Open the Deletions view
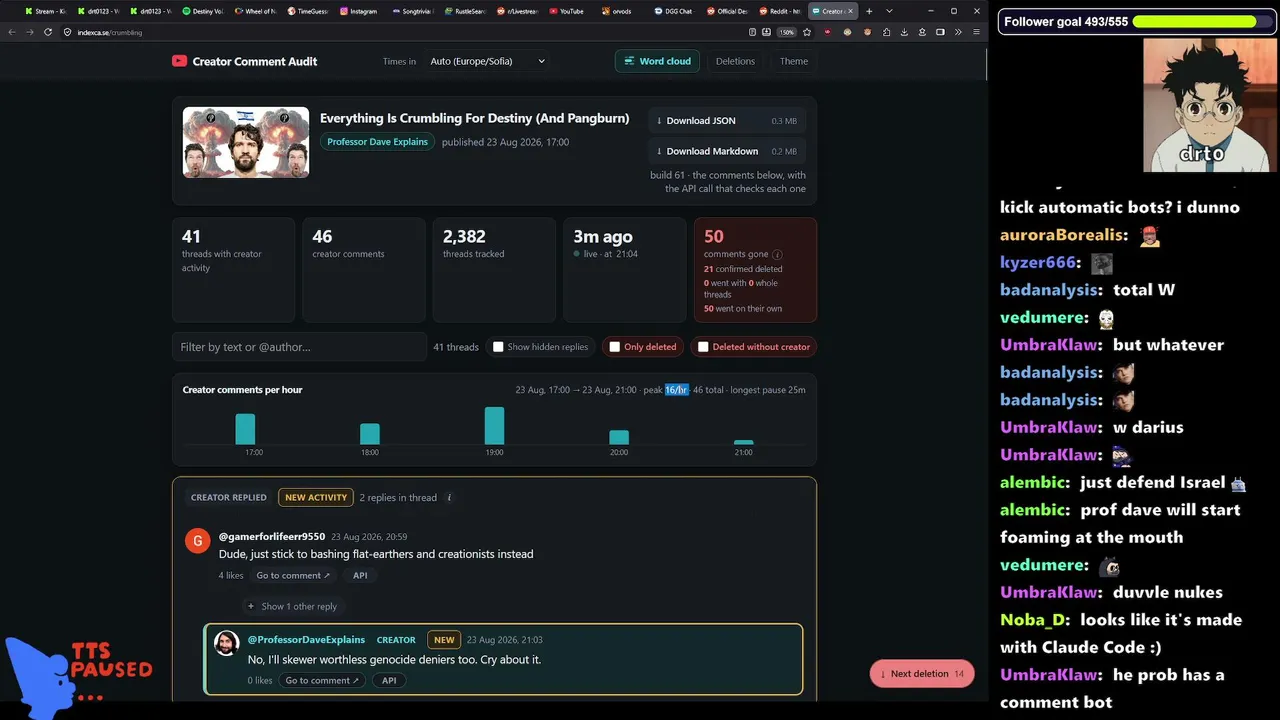The image size is (1280, 720). 735,61
